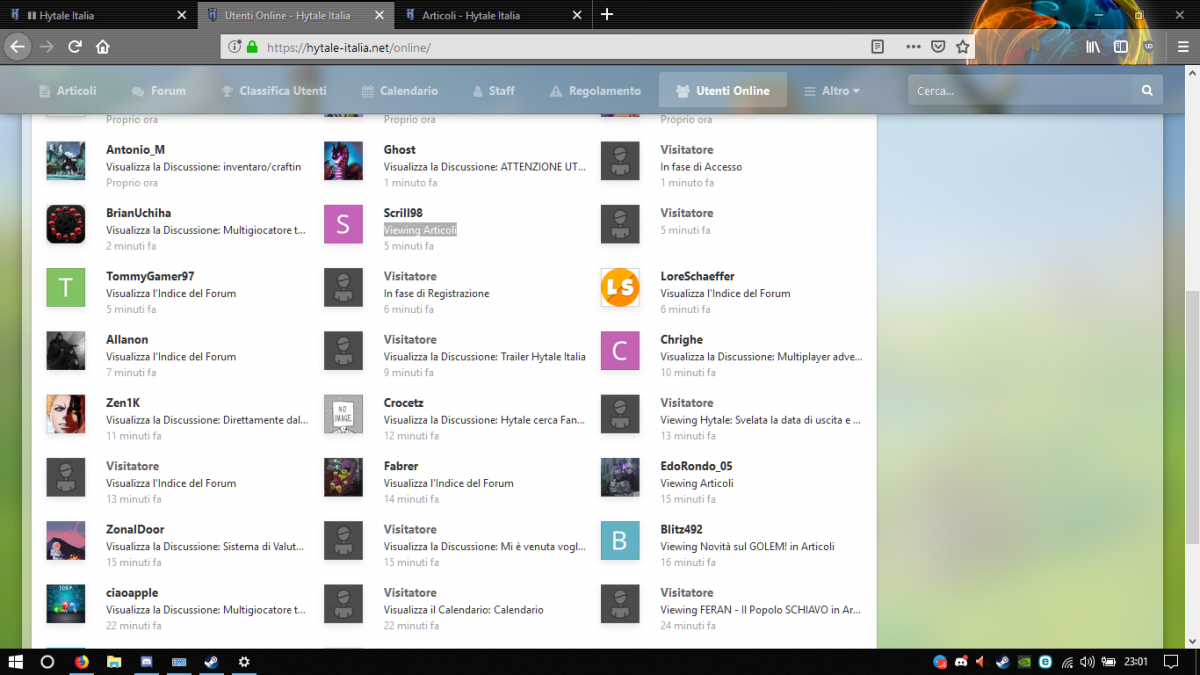Open TommyGamer97 profile link
1200x675 pixels.
[x=150, y=276]
